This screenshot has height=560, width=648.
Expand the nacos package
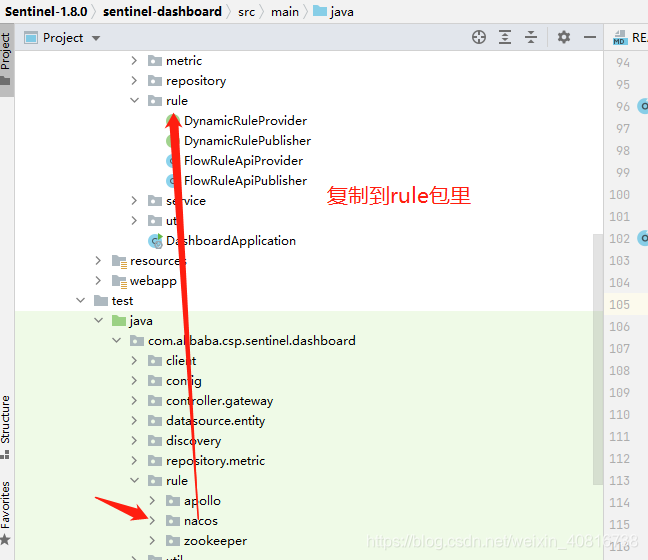(152, 520)
